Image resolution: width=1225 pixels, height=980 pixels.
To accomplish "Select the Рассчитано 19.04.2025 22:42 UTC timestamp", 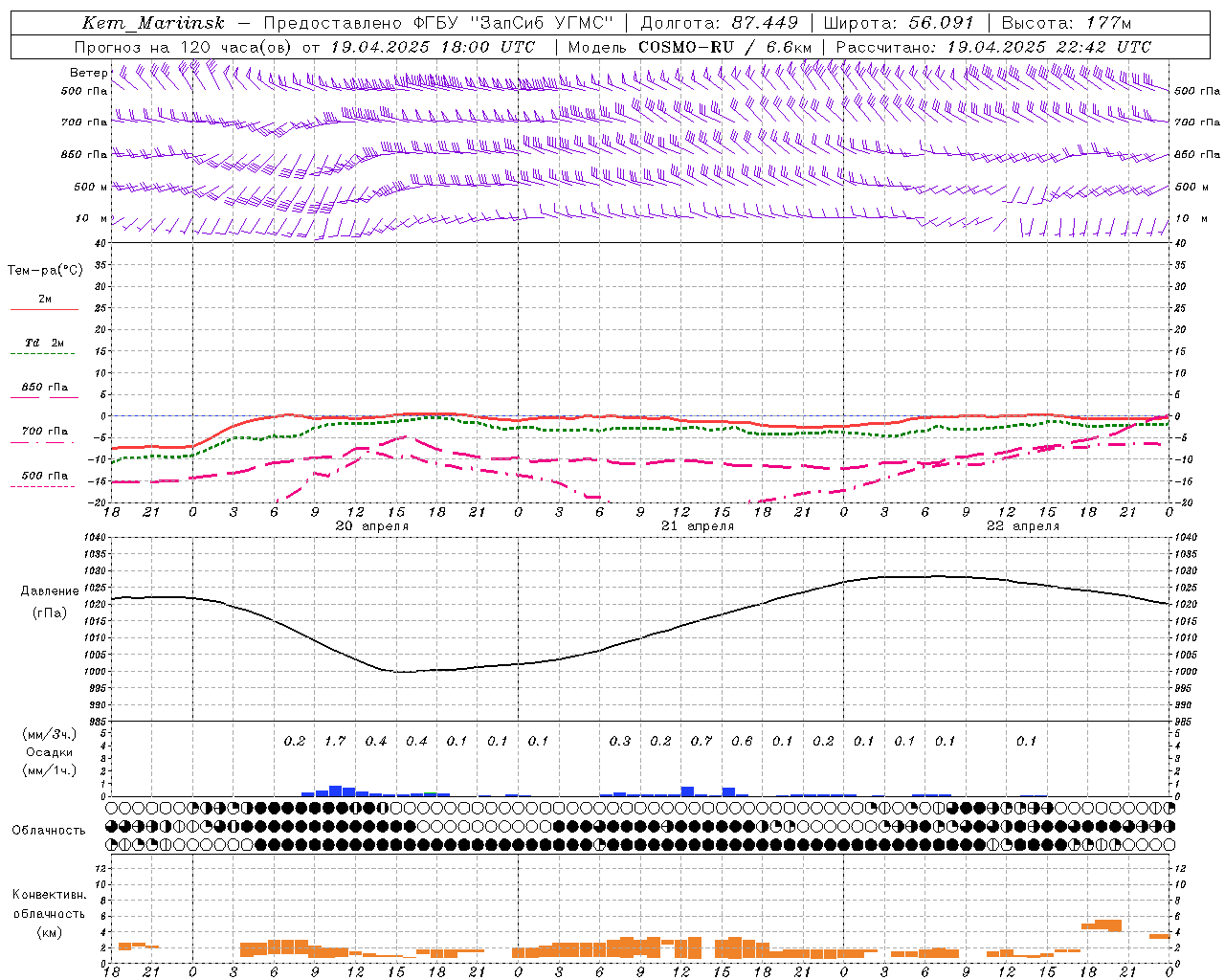I will pyautogui.click(x=993, y=47).
